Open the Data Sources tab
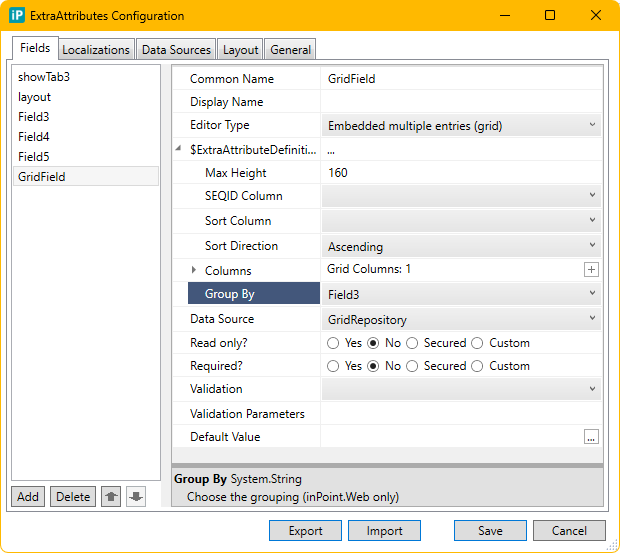This screenshot has width=620, height=553. point(176,50)
